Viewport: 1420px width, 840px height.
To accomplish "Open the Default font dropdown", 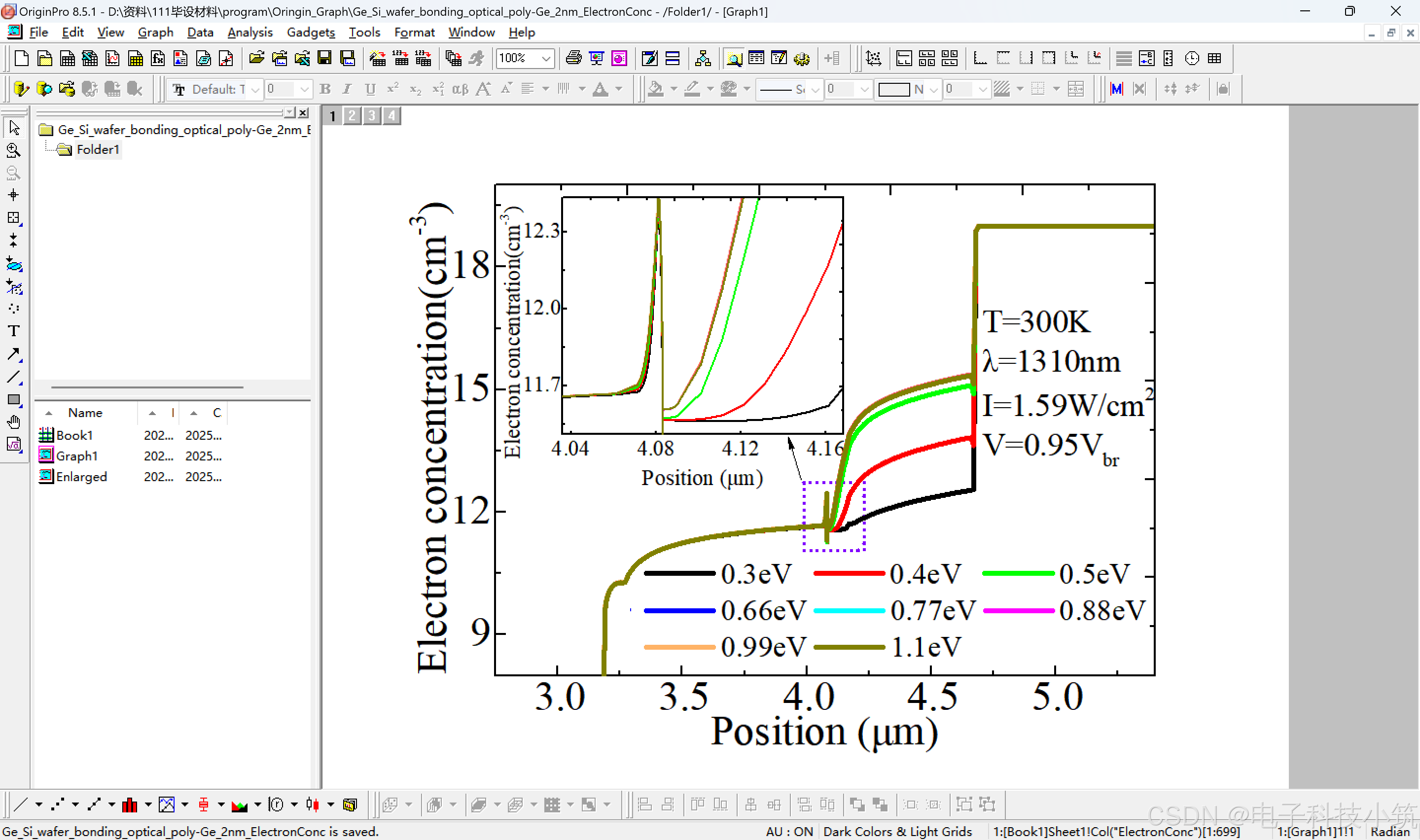I will [x=255, y=89].
